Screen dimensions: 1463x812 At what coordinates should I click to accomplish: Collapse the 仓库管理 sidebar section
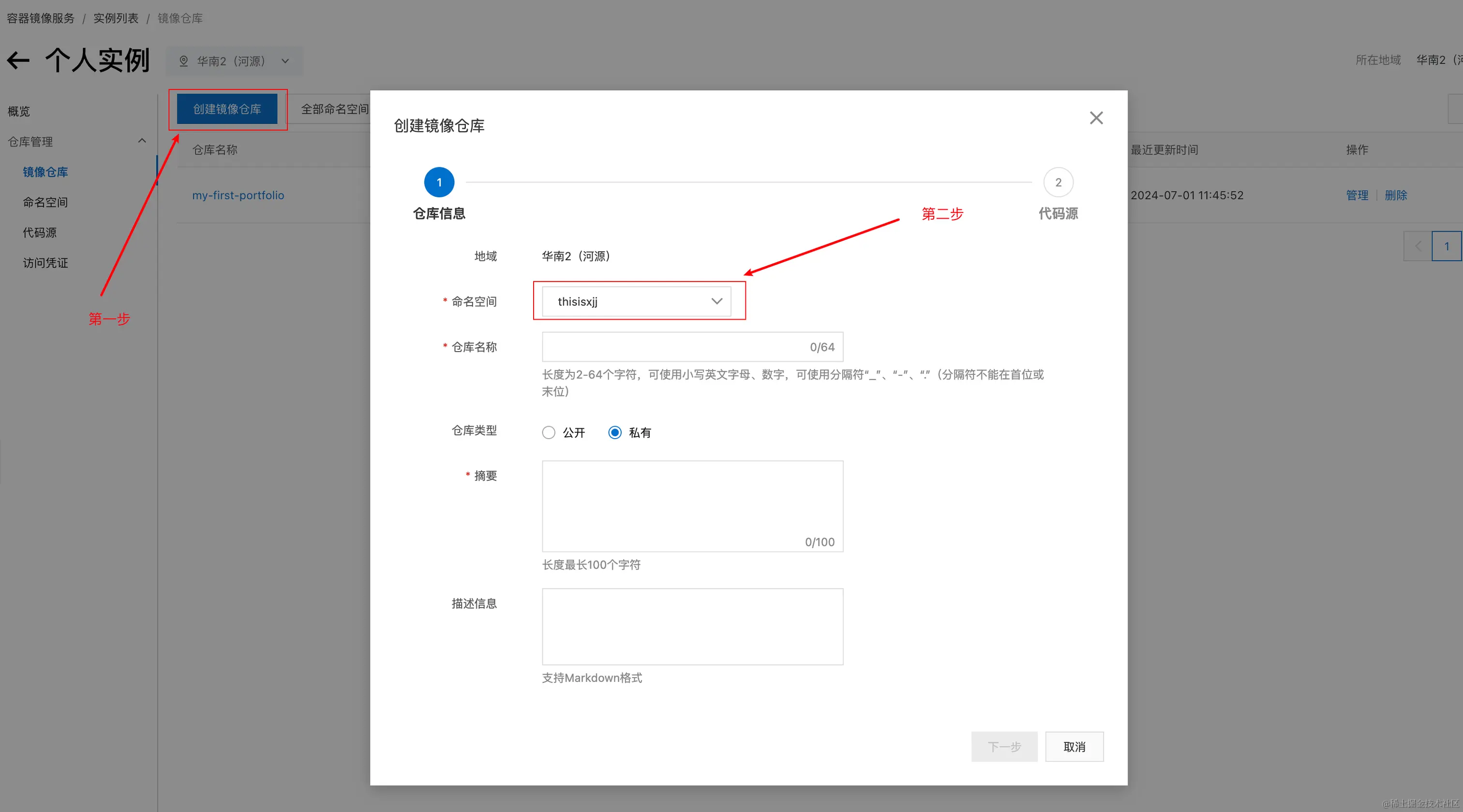coord(142,141)
